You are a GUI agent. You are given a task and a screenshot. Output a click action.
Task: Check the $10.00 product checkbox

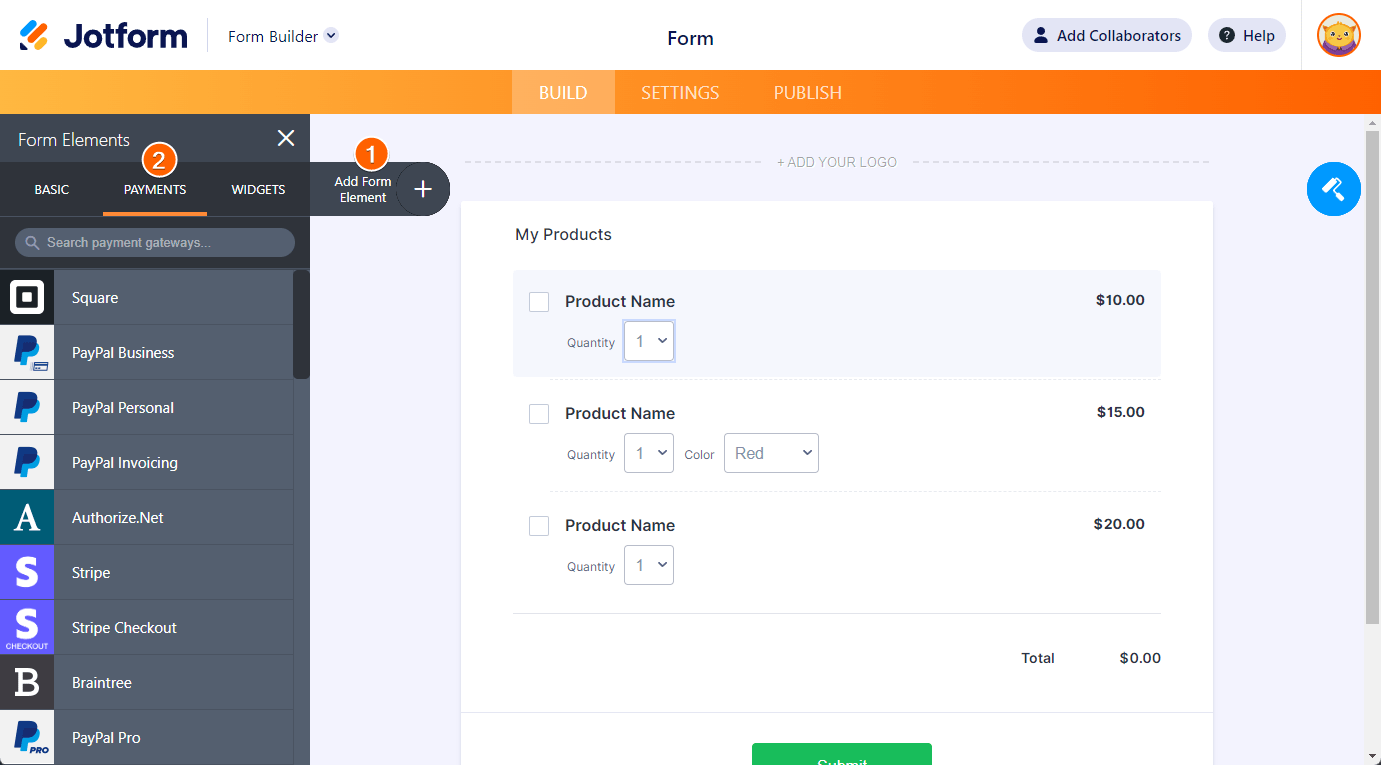click(x=539, y=302)
